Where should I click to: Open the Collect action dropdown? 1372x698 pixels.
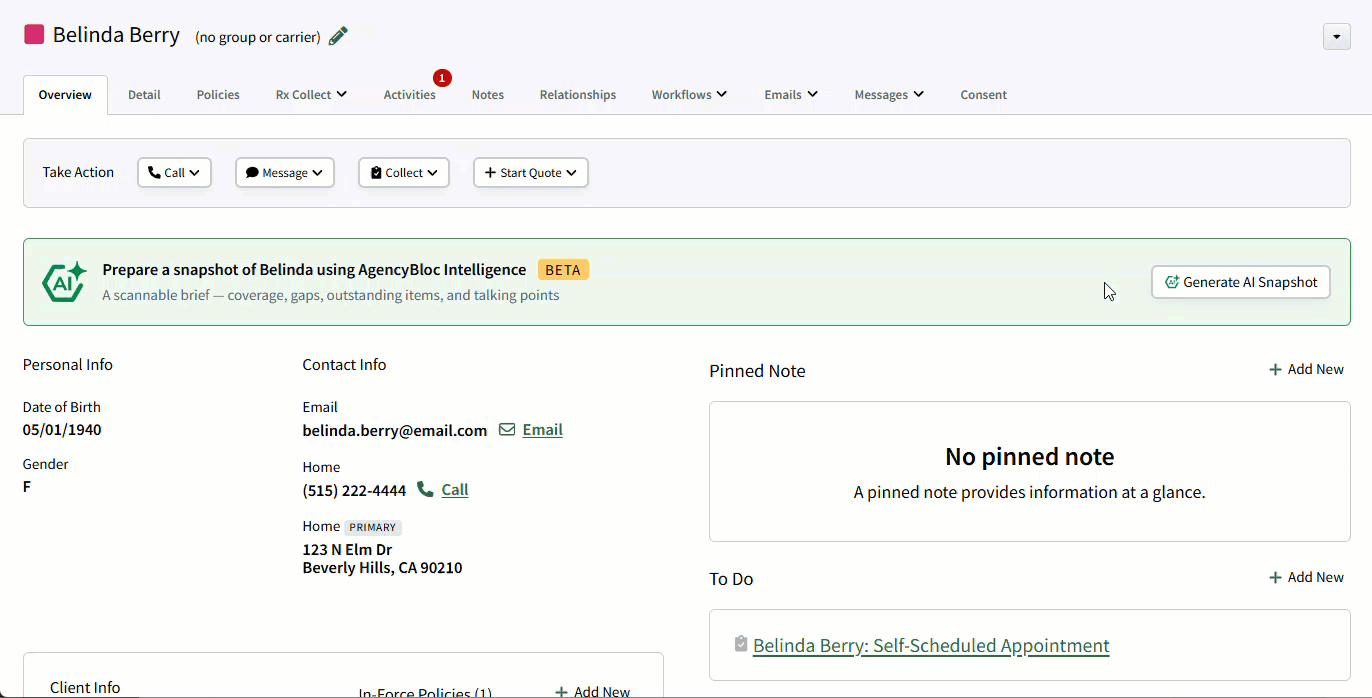tap(404, 173)
